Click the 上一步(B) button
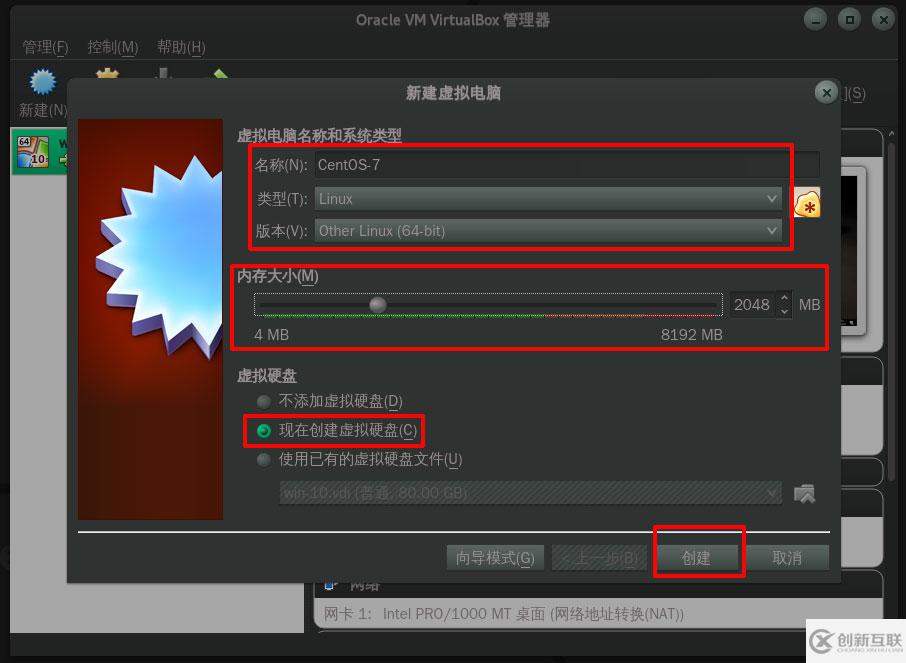 pos(600,558)
